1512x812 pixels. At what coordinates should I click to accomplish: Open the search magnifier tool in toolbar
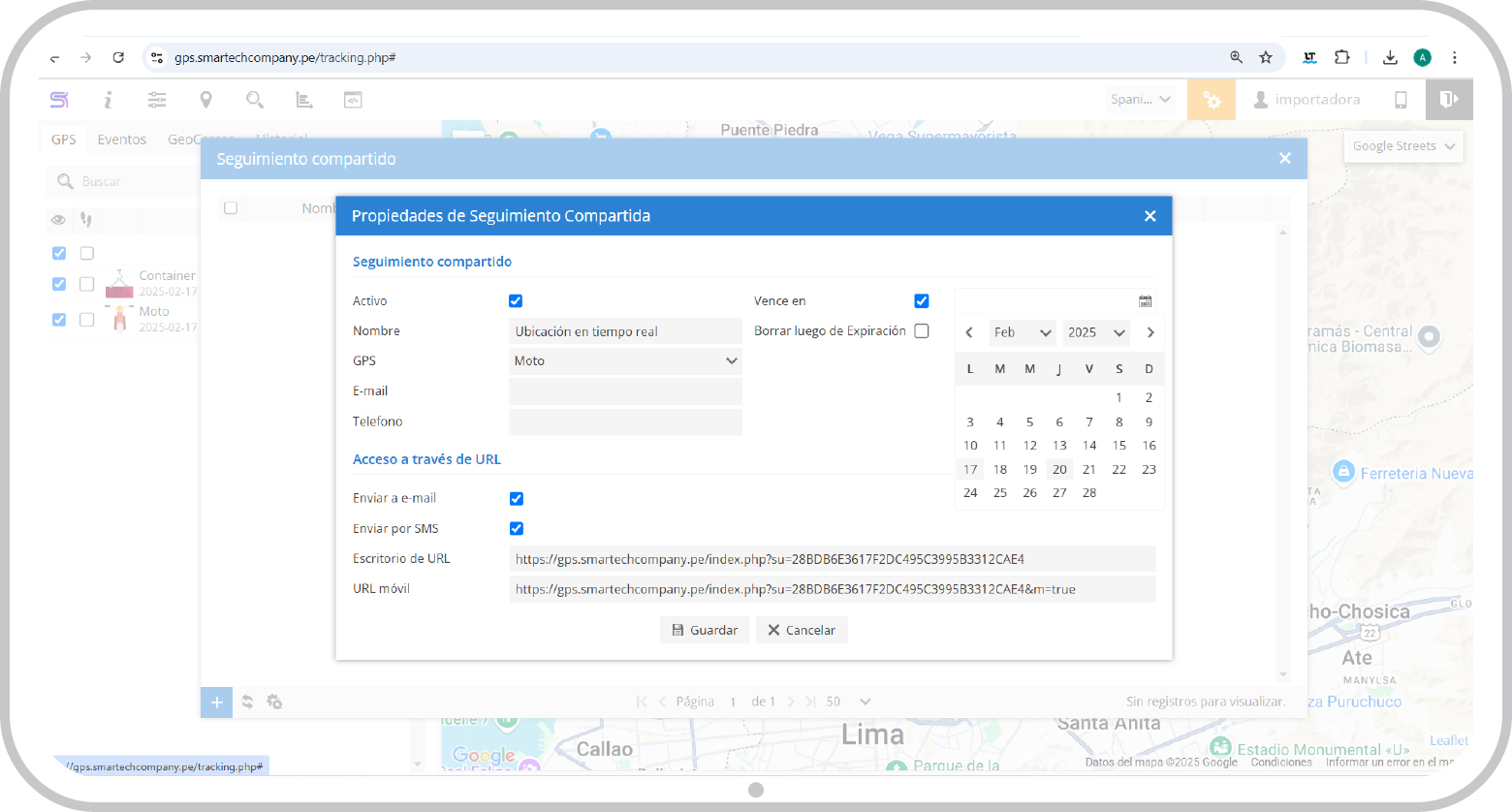[x=255, y=100]
